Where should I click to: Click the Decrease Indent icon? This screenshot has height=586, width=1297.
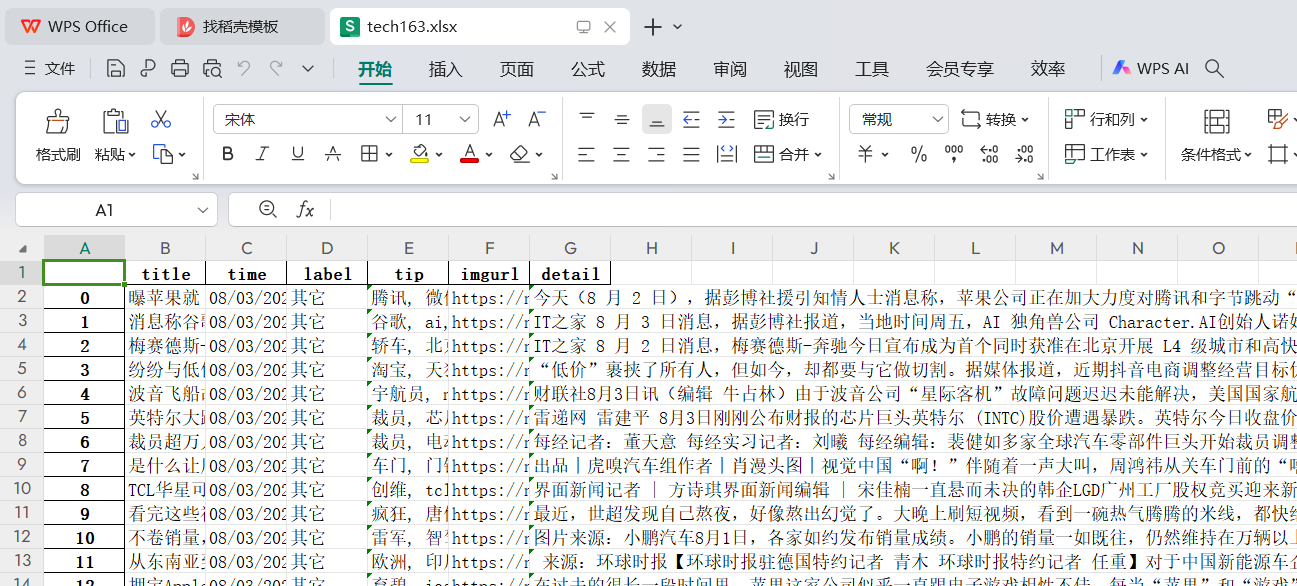tap(691, 120)
